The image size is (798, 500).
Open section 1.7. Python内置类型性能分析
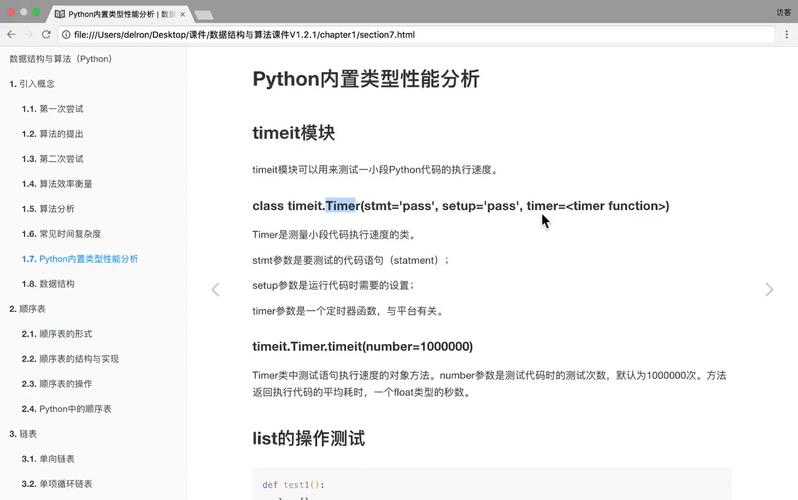[80, 259]
